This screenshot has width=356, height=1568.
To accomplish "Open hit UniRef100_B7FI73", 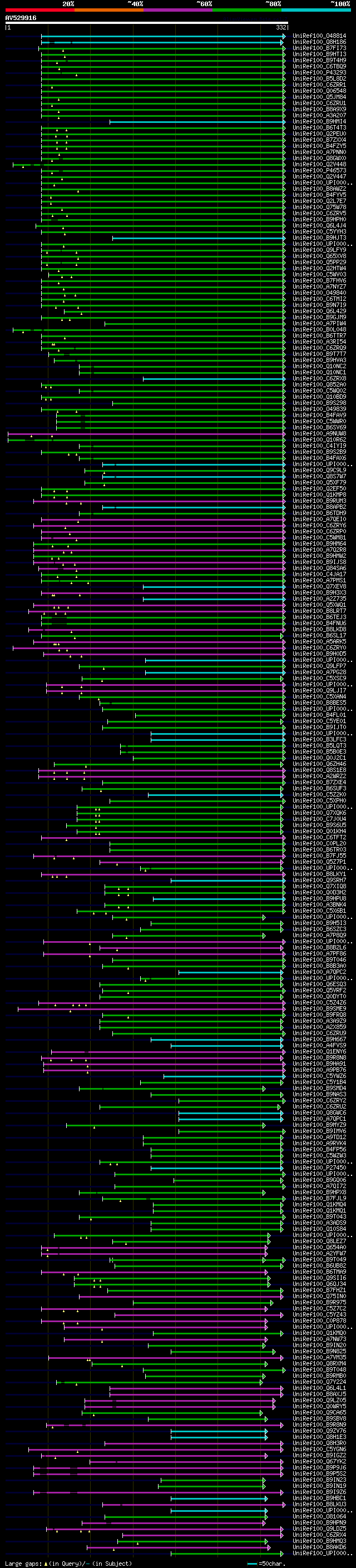I will [319, 48].
